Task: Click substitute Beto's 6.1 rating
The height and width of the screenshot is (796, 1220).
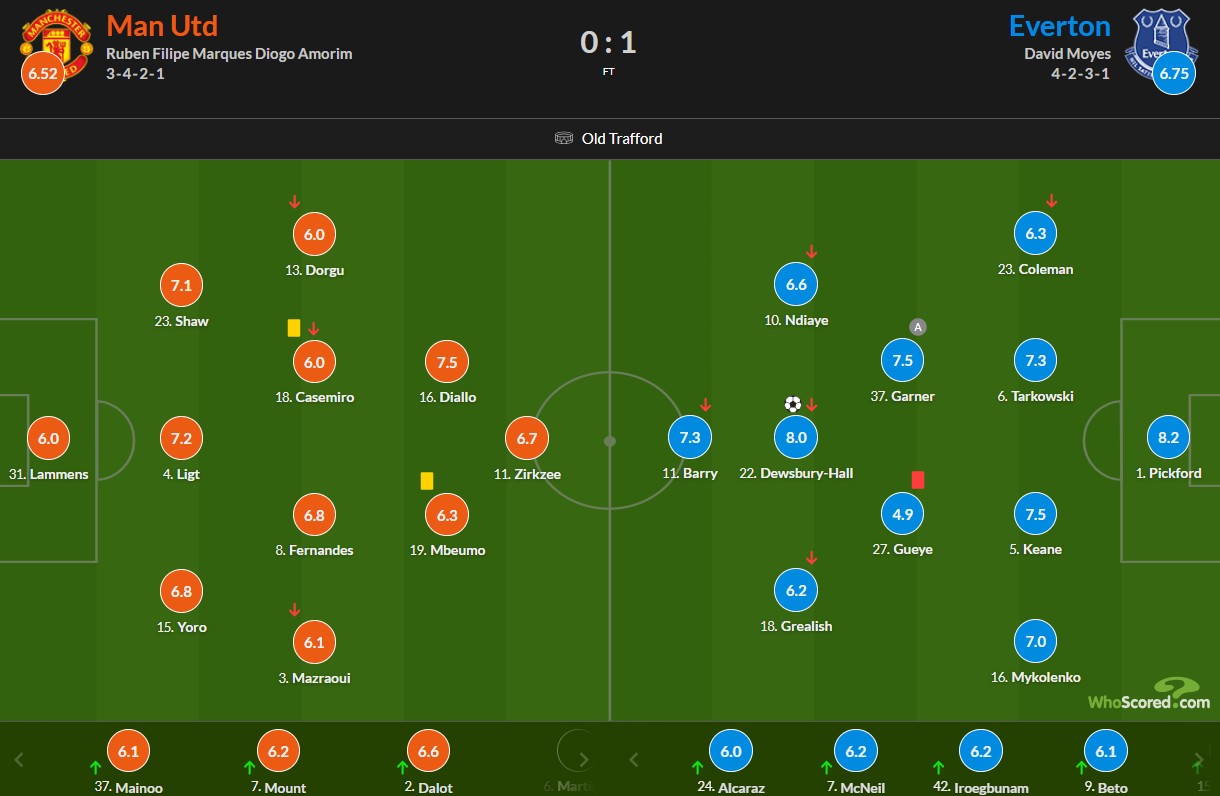Action: [x=1106, y=752]
